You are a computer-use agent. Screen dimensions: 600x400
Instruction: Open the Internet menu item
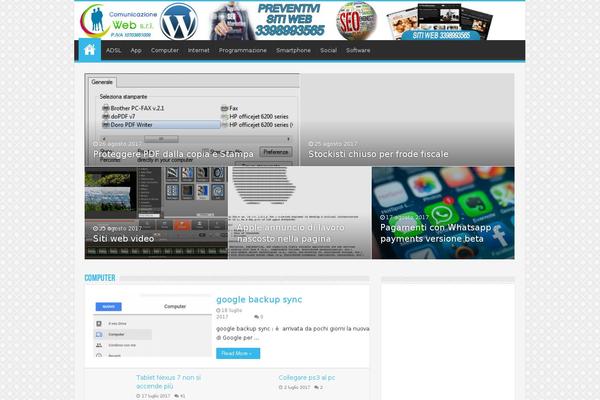[199, 50]
